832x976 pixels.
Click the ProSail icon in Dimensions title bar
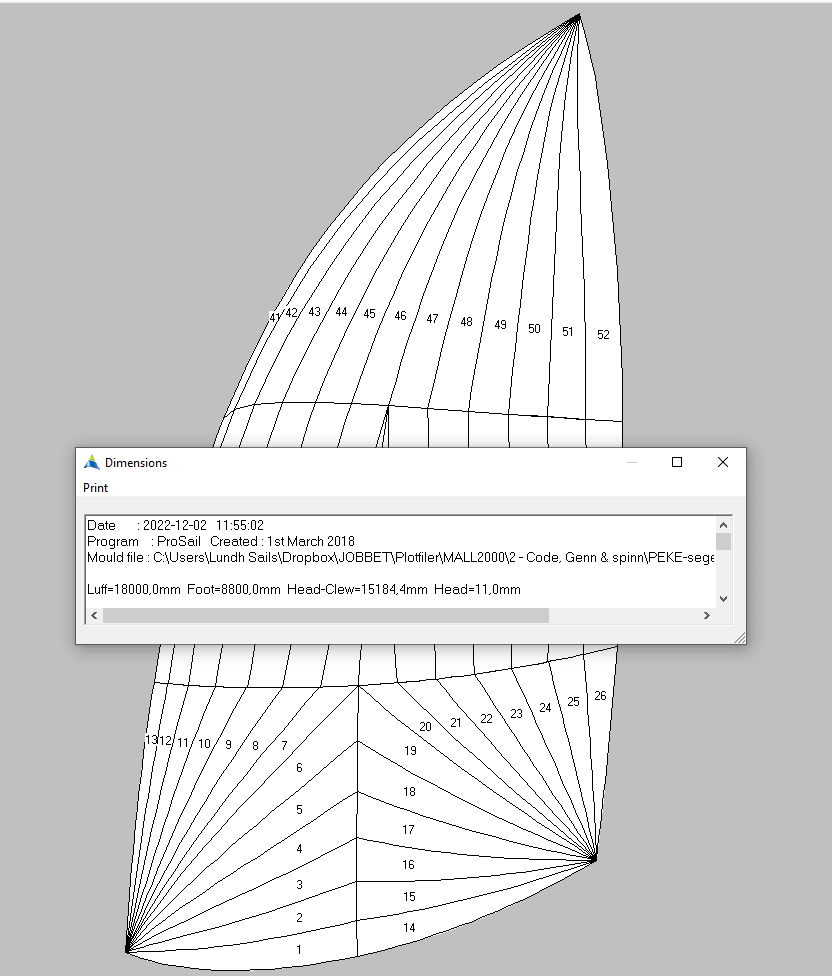(91, 462)
